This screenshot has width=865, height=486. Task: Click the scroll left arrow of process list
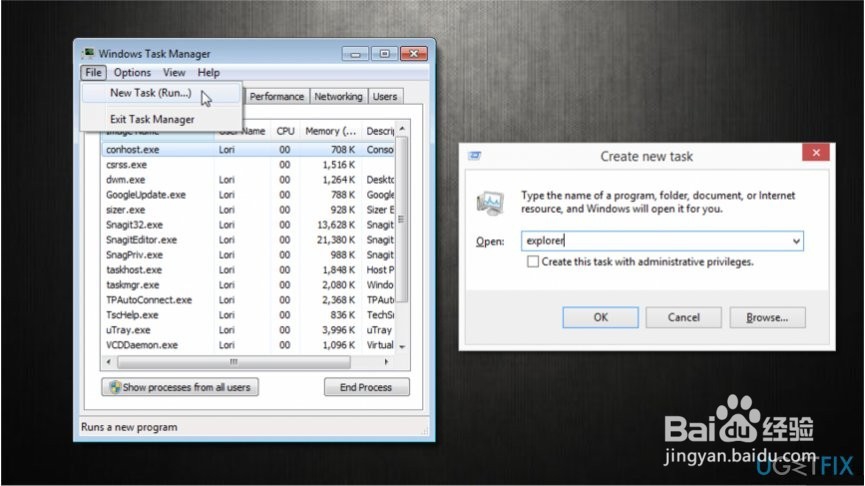pos(109,362)
